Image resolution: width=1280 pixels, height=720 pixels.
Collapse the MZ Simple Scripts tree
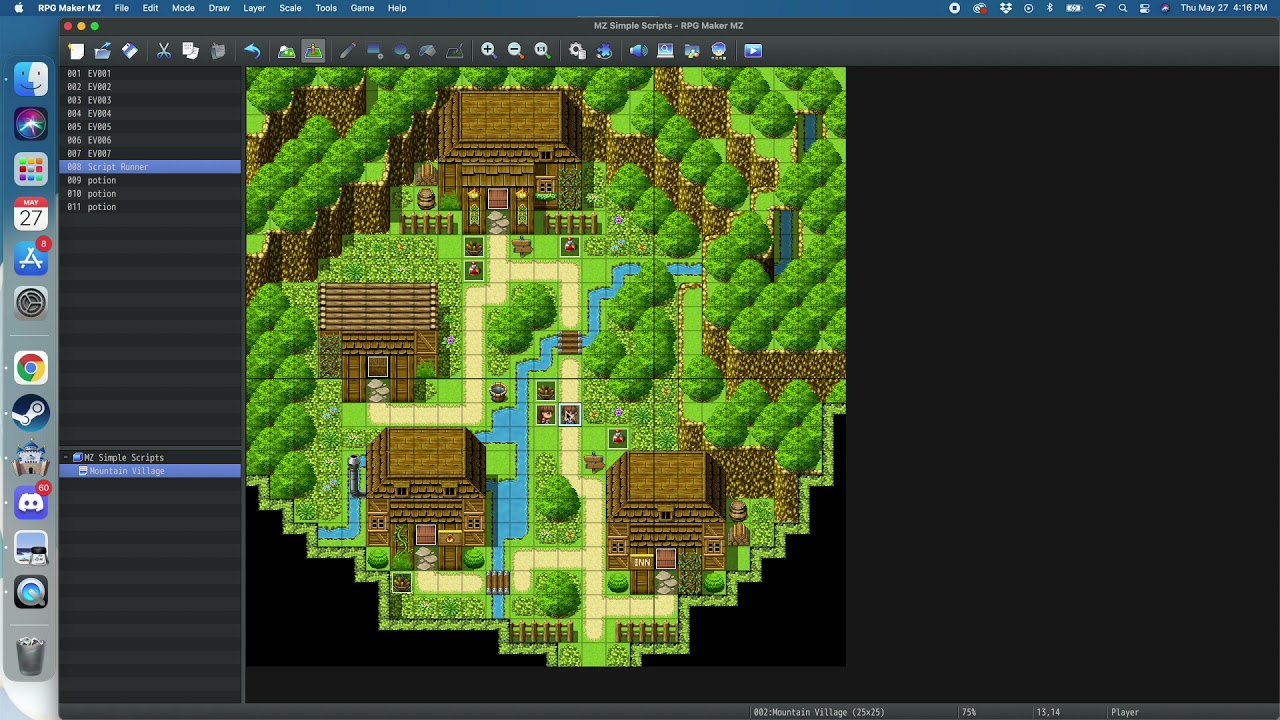[66, 458]
